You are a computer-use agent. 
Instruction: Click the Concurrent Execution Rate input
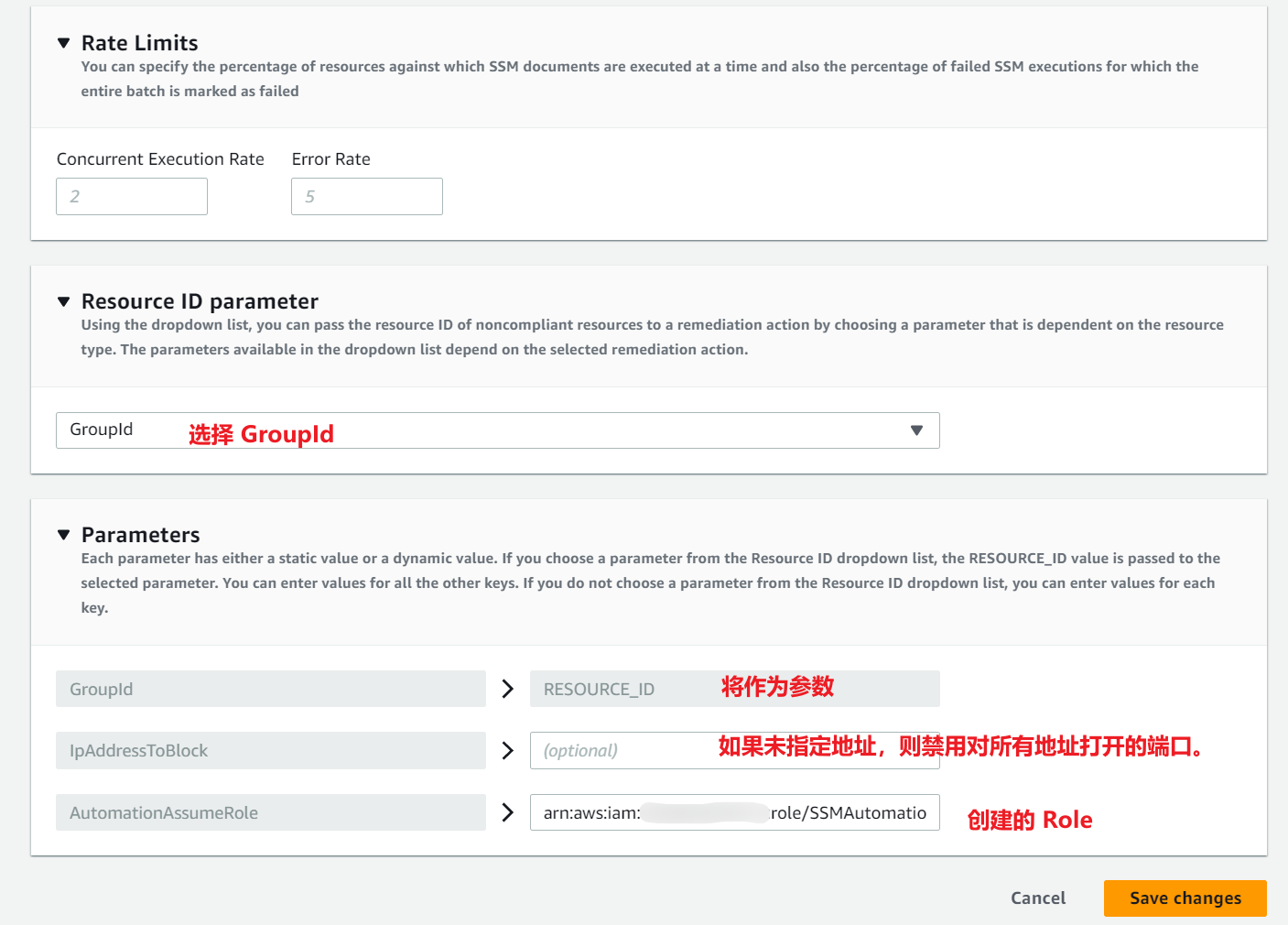[x=132, y=197]
